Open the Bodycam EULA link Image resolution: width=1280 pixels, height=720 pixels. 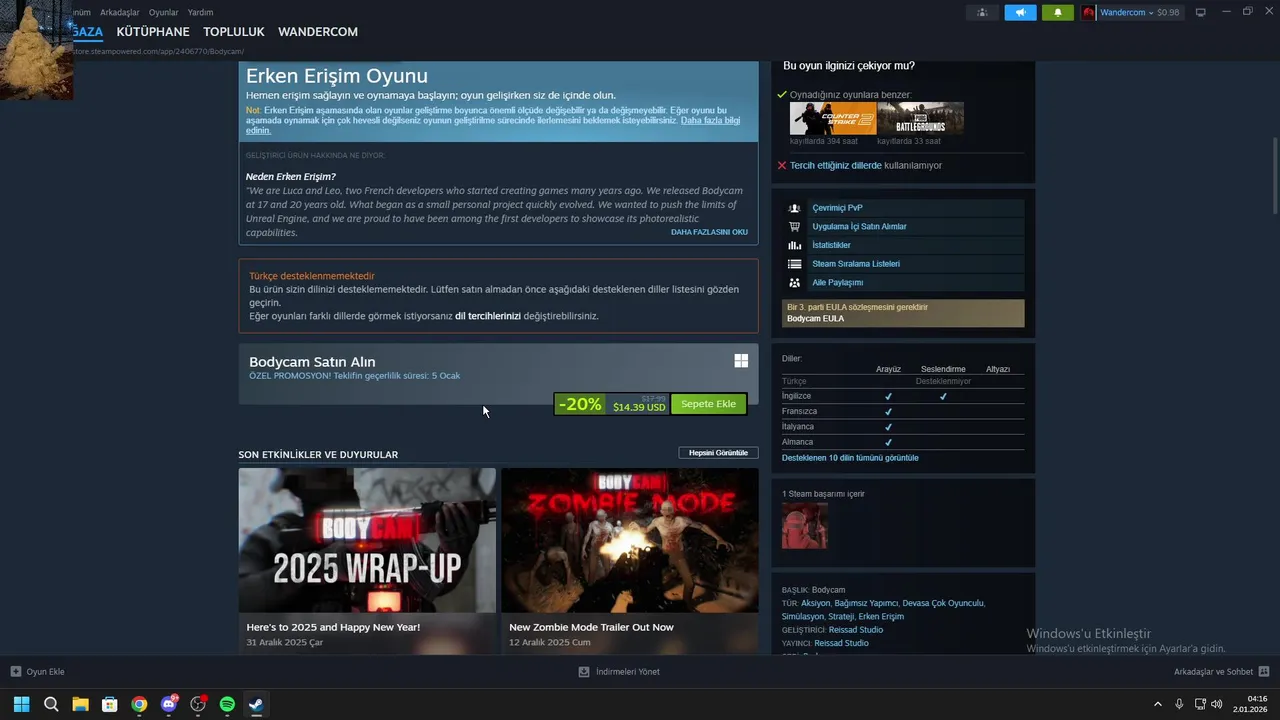(x=815, y=318)
